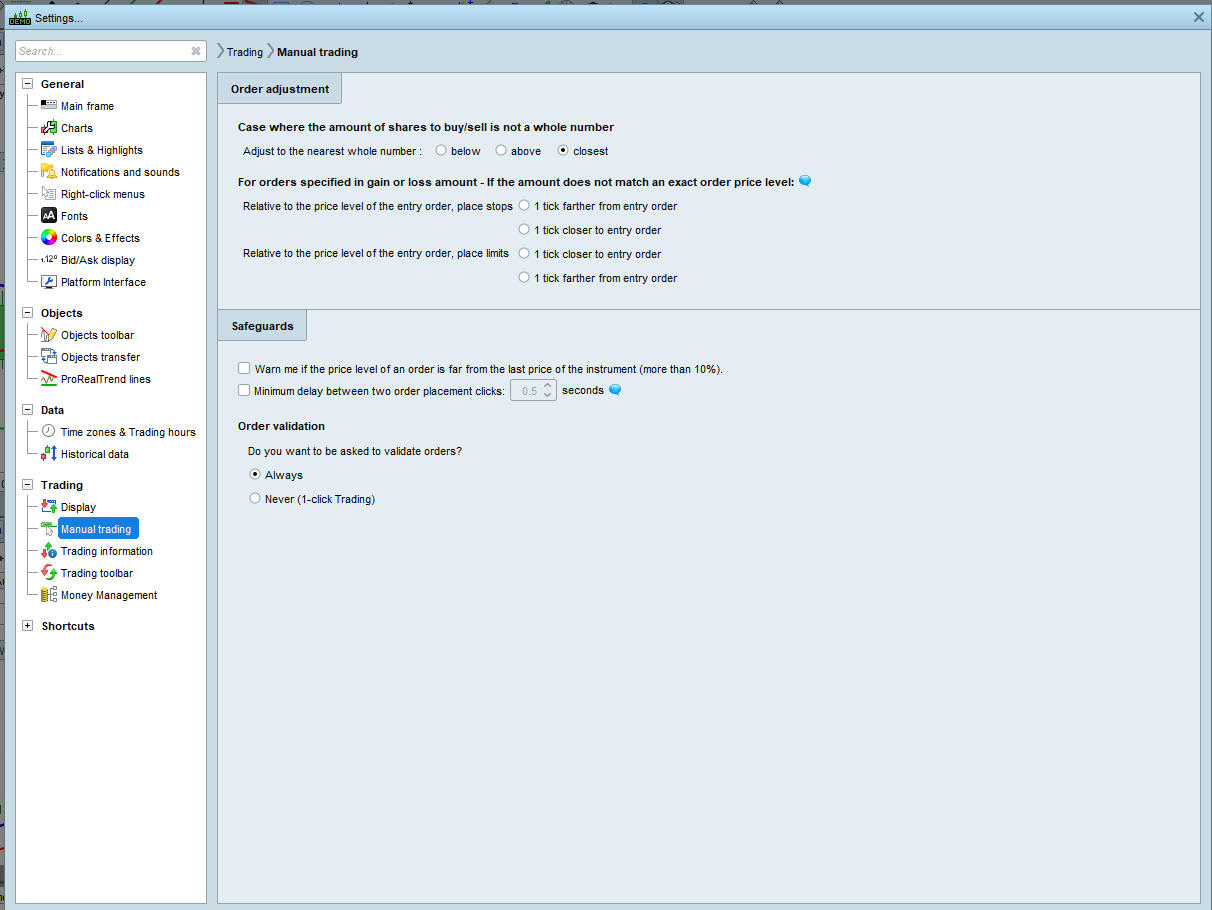Click the Lists & Highlights icon

coord(49,150)
